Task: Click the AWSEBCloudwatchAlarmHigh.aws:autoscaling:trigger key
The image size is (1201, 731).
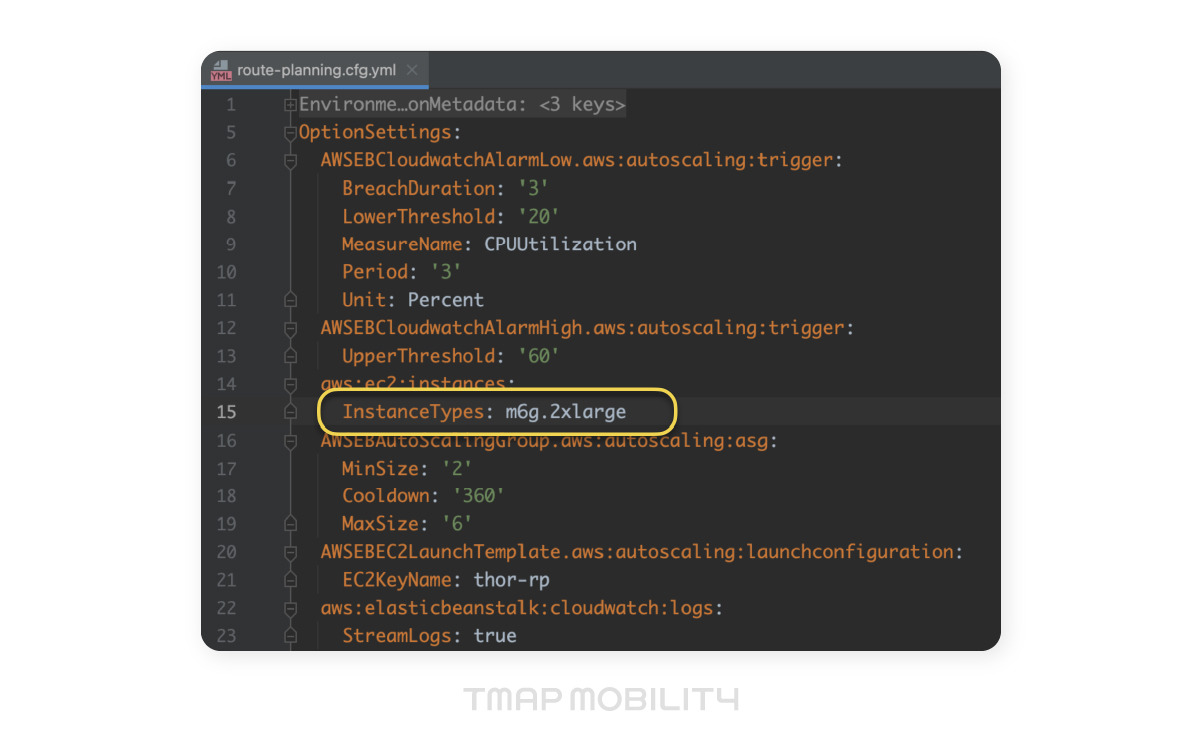Action: pyautogui.click(x=584, y=328)
